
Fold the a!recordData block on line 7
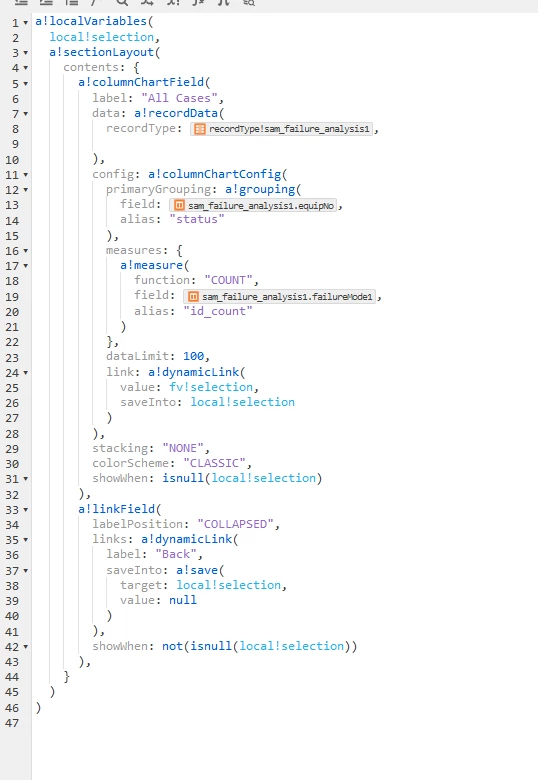(25, 114)
